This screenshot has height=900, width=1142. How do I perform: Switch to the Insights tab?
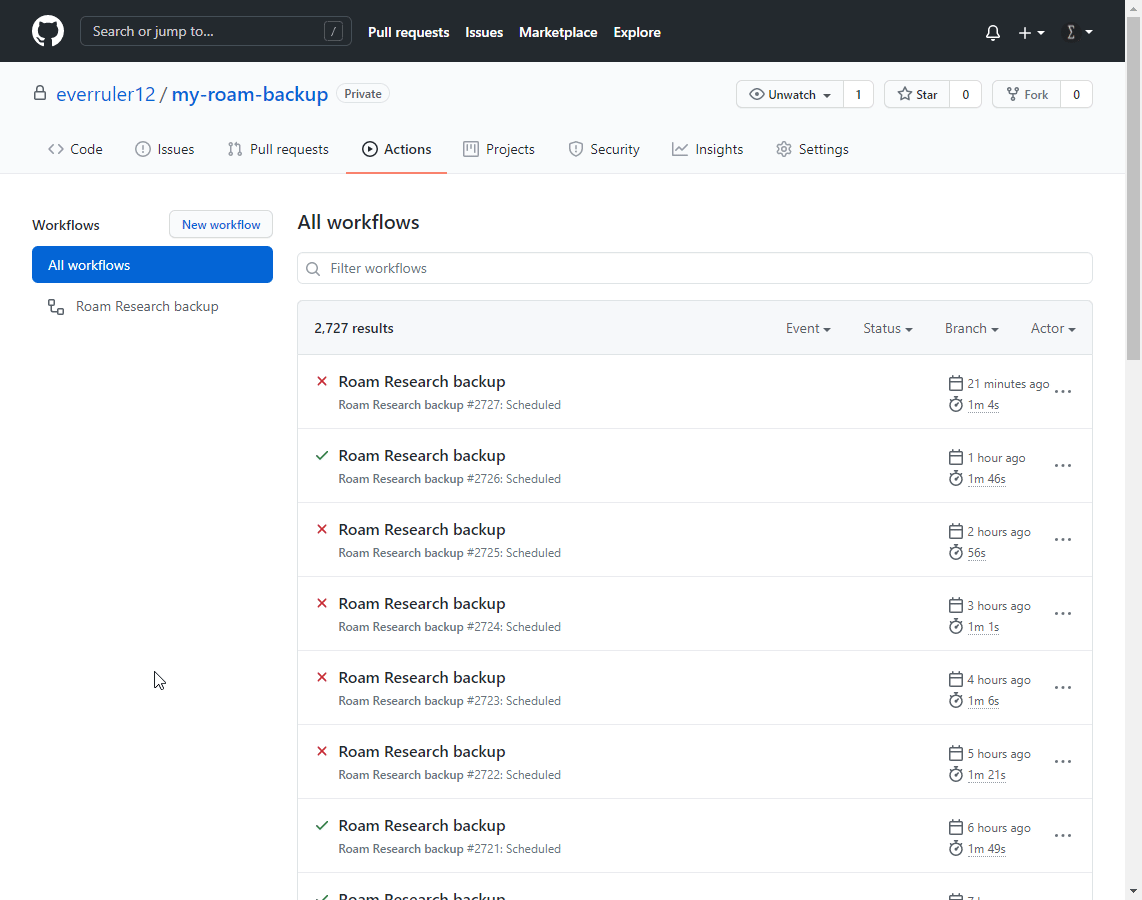pyautogui.click(x=708, y=149)
